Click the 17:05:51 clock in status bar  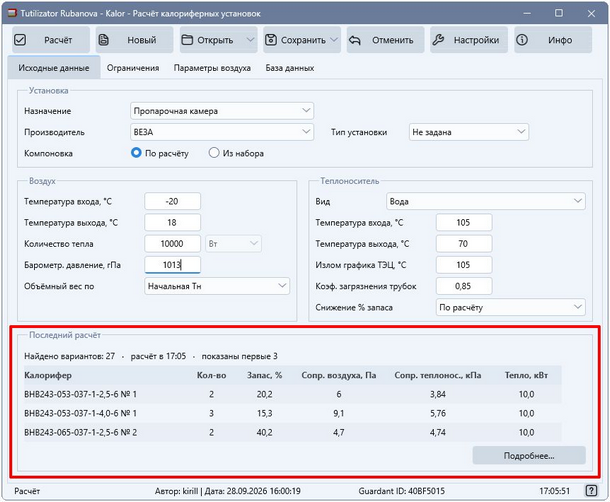[554, 491]
